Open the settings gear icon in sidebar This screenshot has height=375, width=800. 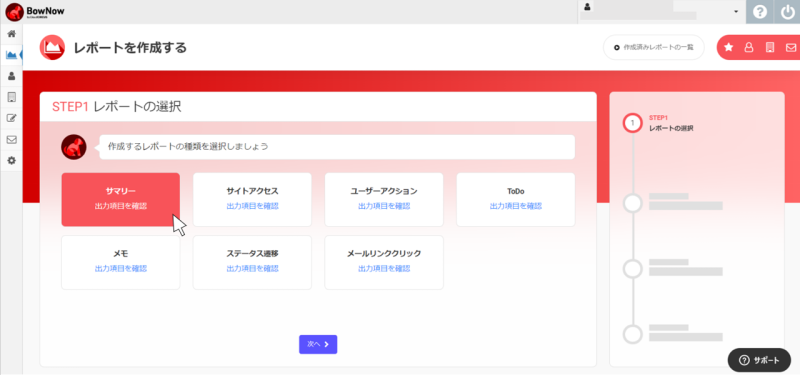(11, 160)
